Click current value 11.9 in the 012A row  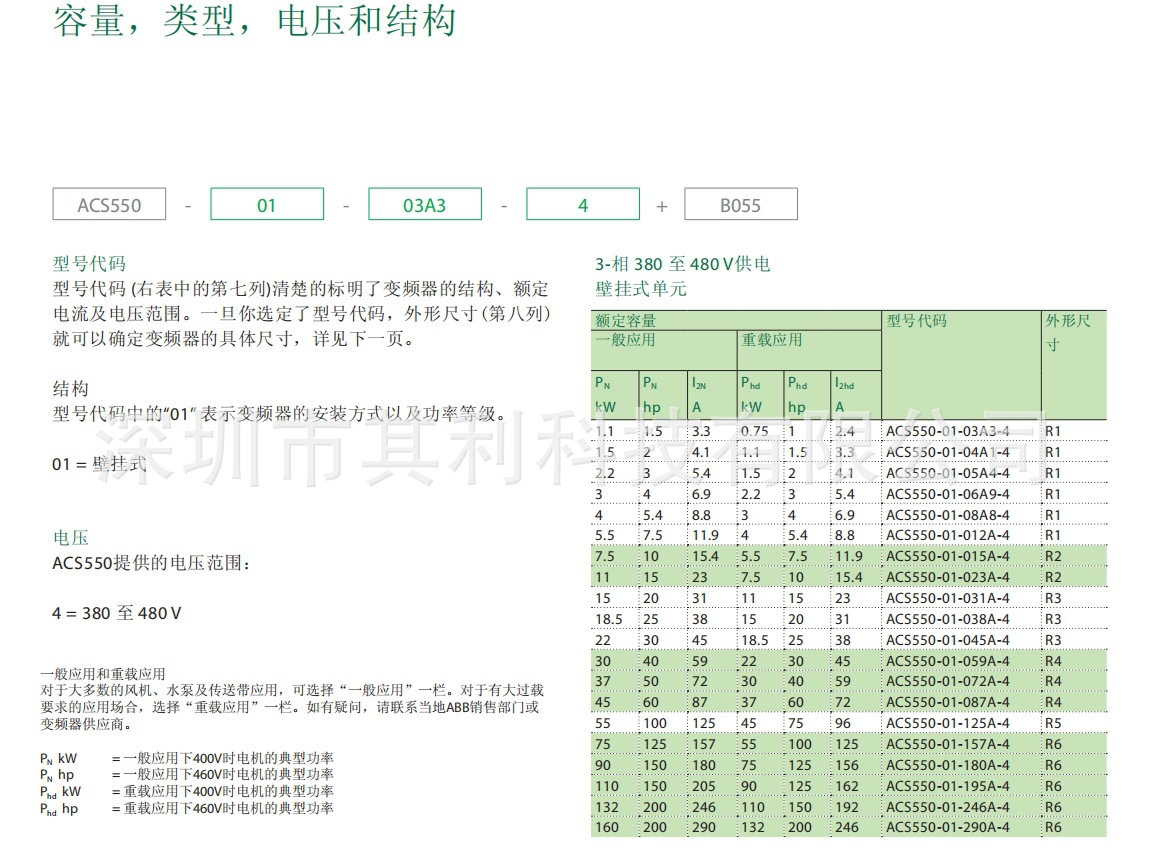click(x=706, y=535)
